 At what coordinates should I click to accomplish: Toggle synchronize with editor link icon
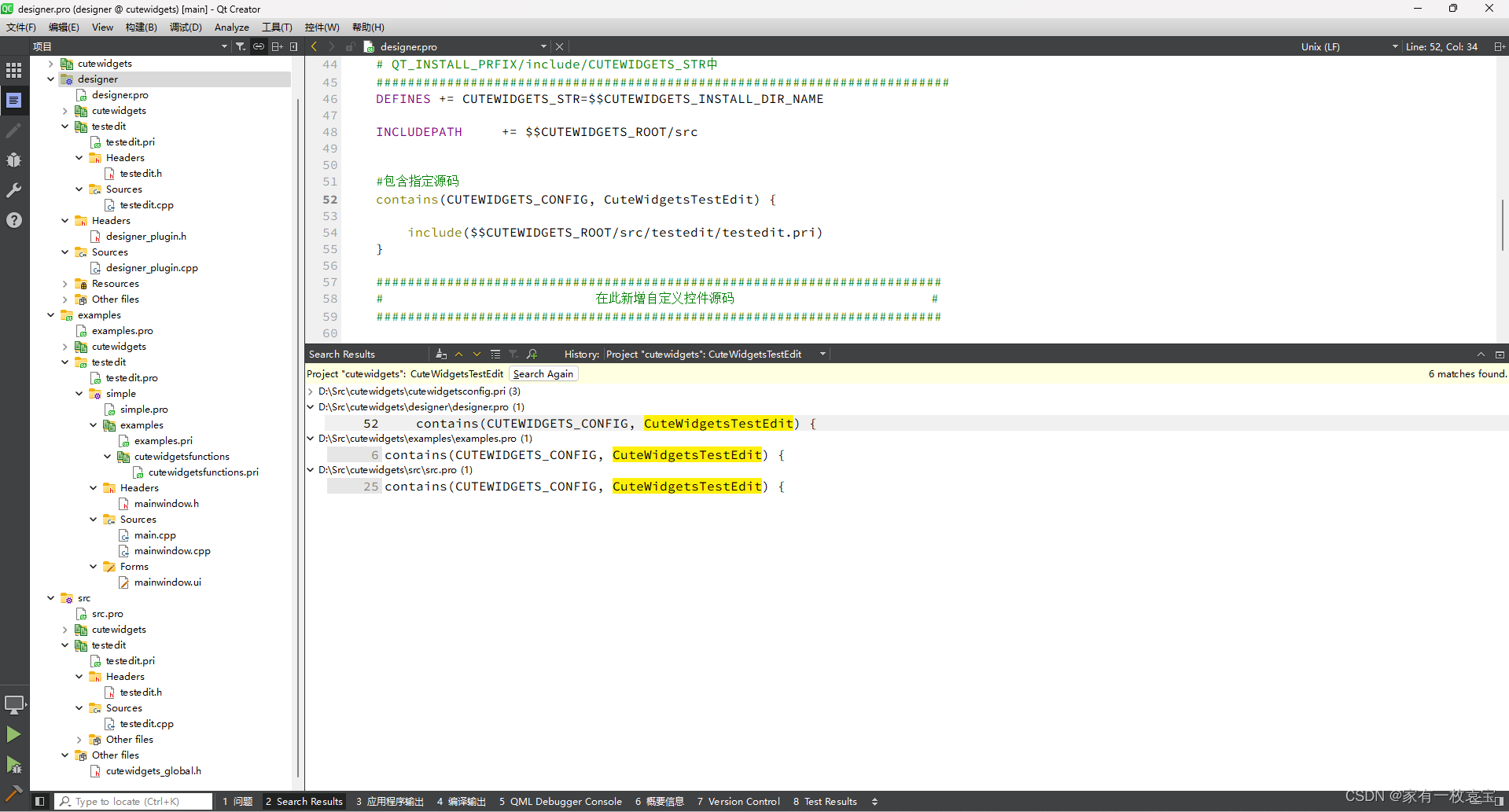(x=259, y=46)
